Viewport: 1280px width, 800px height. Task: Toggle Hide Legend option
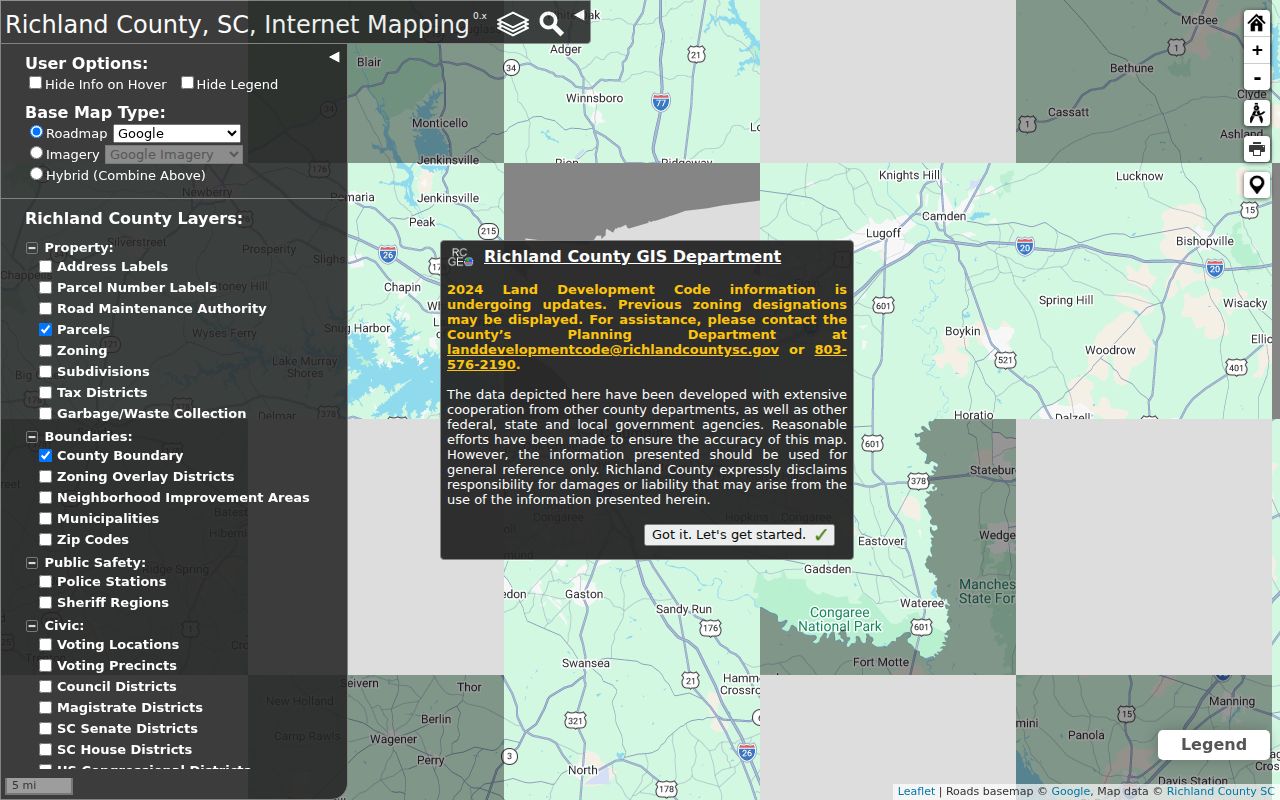[x=187, y=83]
